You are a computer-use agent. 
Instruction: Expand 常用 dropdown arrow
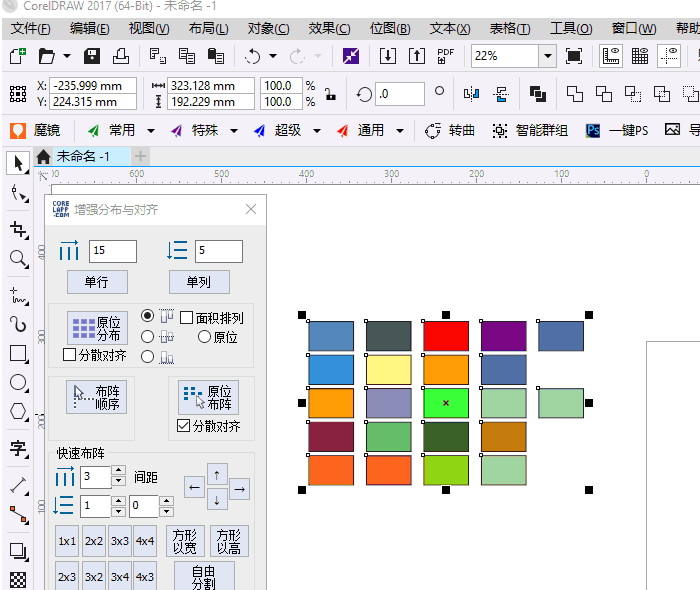click(151, 131)
